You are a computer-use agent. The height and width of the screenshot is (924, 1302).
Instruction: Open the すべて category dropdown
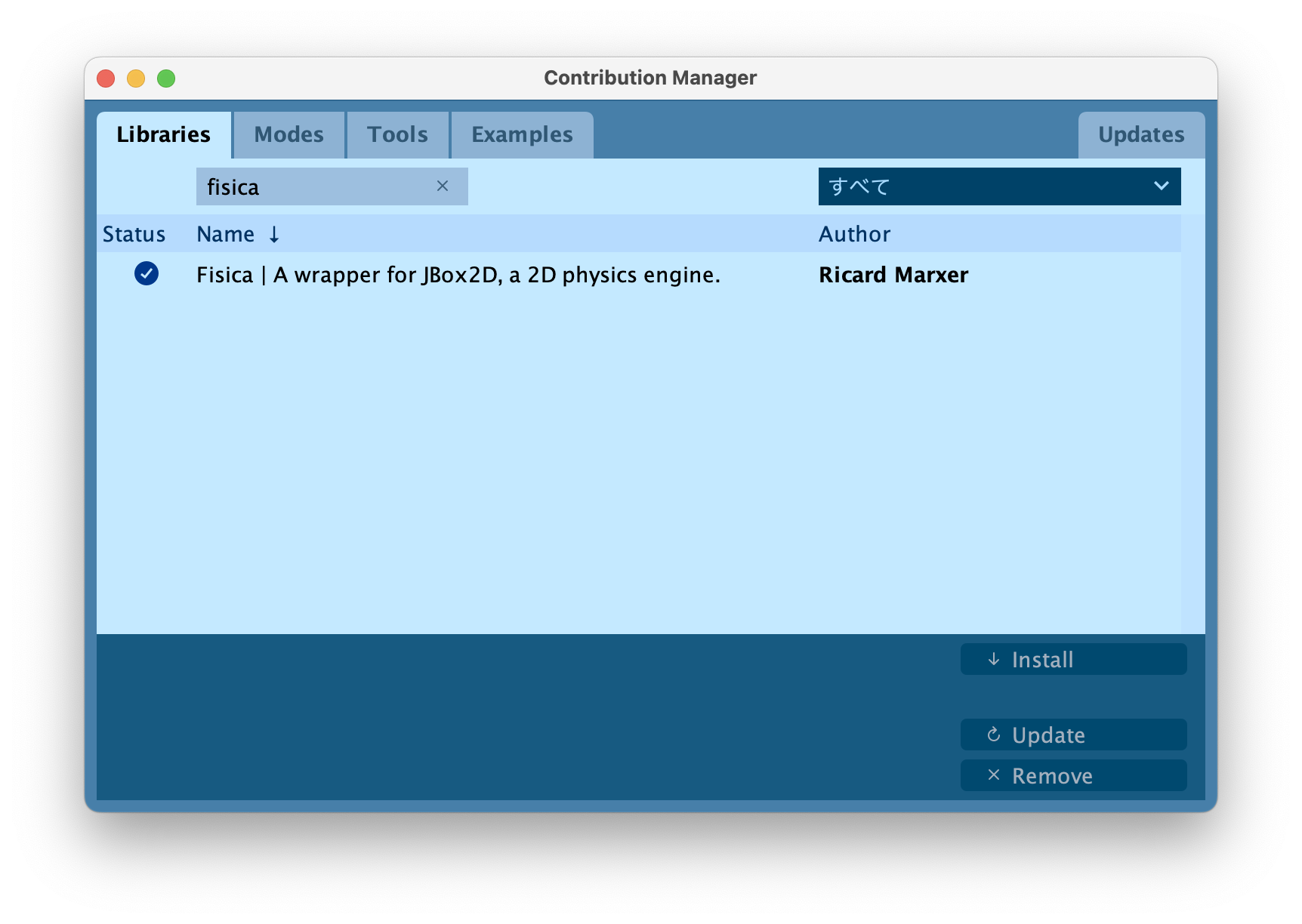pyautogui.click(x=999, y=186)
